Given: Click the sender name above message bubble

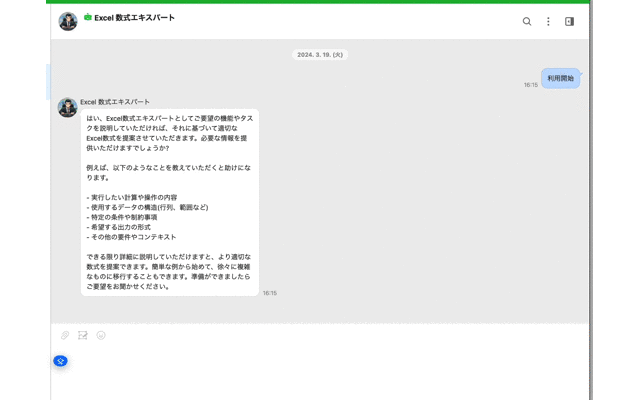Looking at the screenshot, I should (115, 102).
